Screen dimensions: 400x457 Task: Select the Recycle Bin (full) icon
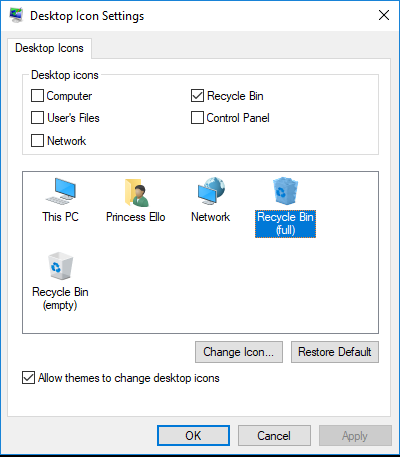[x=285, y=191]
